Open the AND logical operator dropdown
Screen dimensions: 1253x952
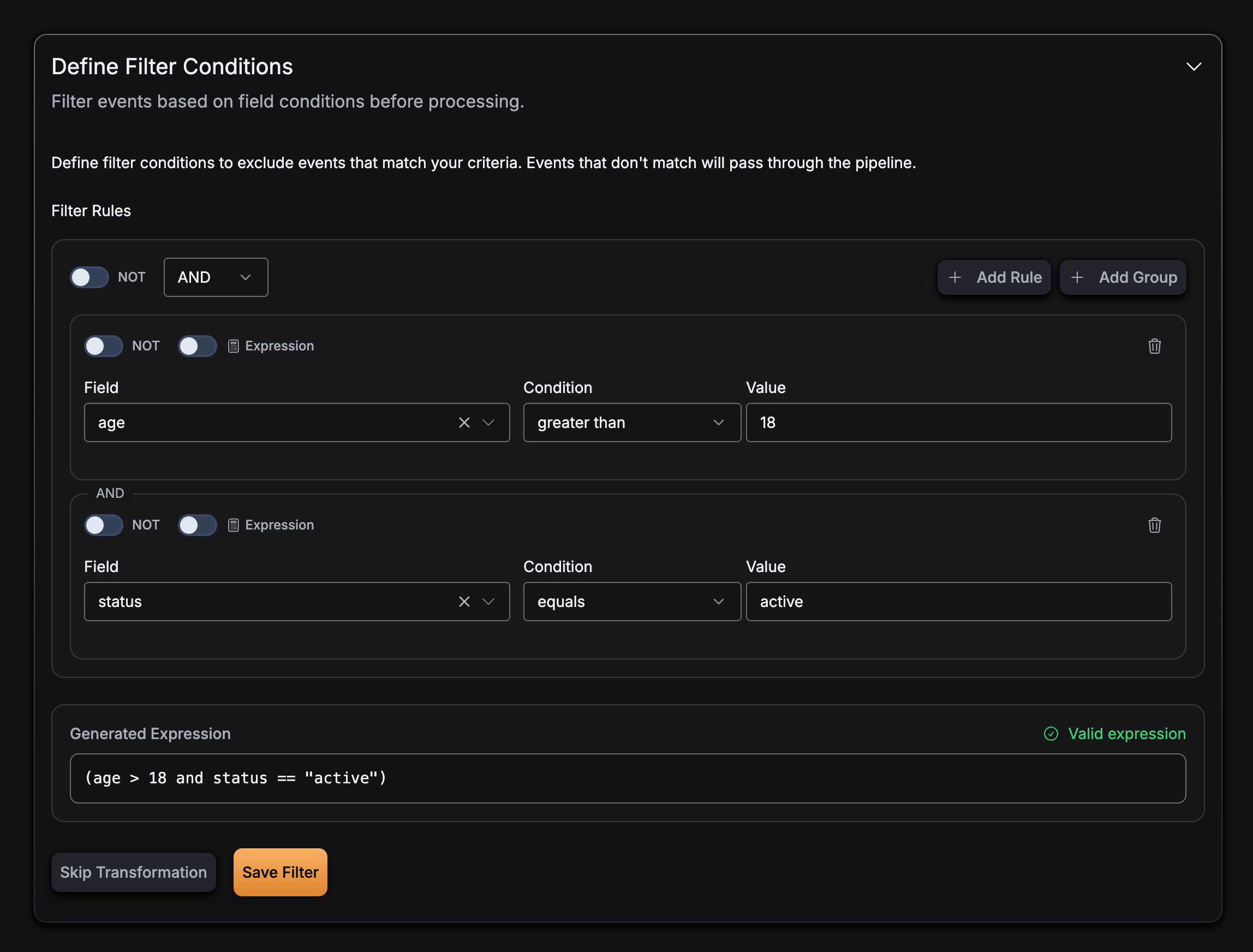(x=215, y=277)
